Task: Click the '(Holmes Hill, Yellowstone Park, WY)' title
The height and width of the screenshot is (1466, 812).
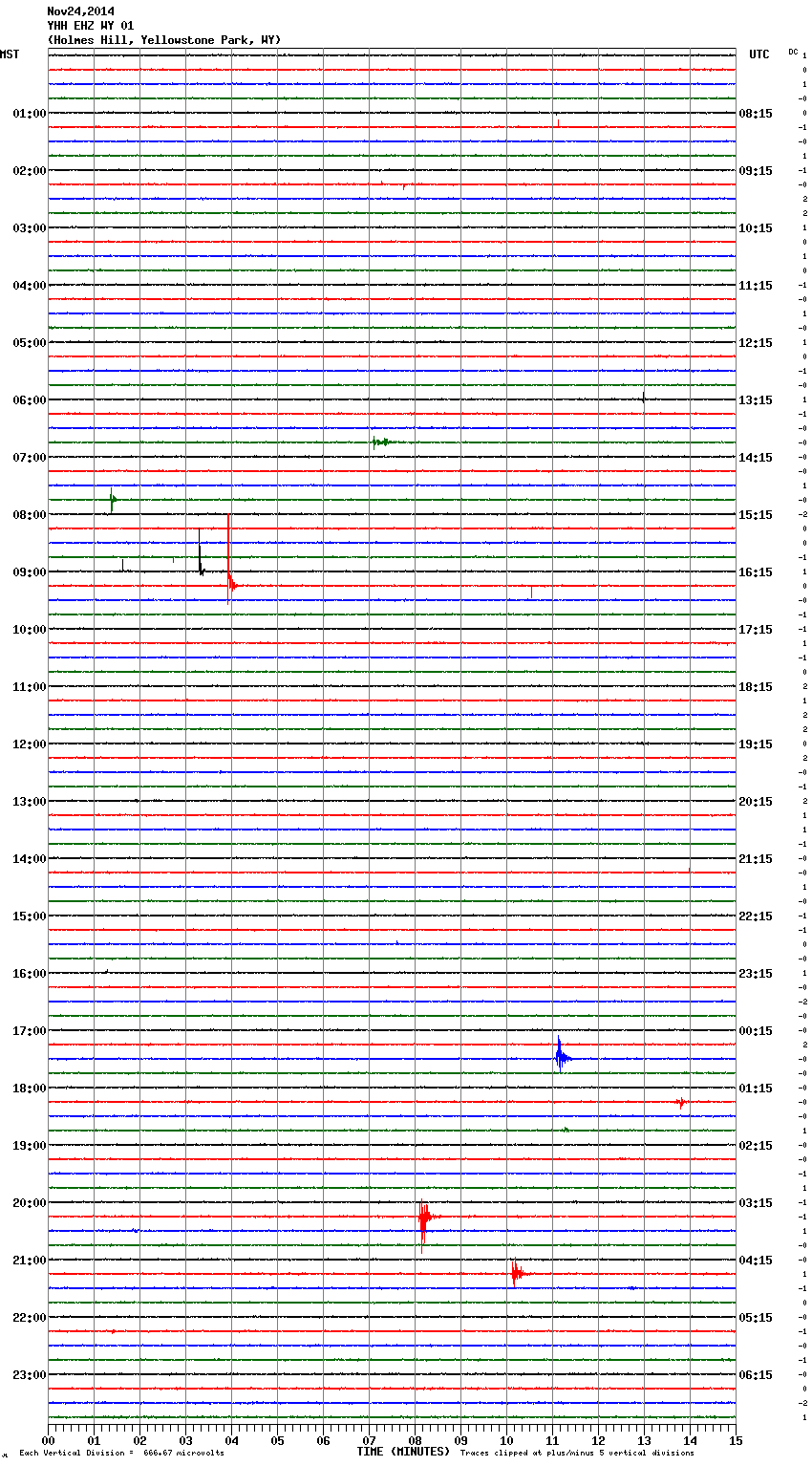Action: pyautogui.click(x=164, y=40)
